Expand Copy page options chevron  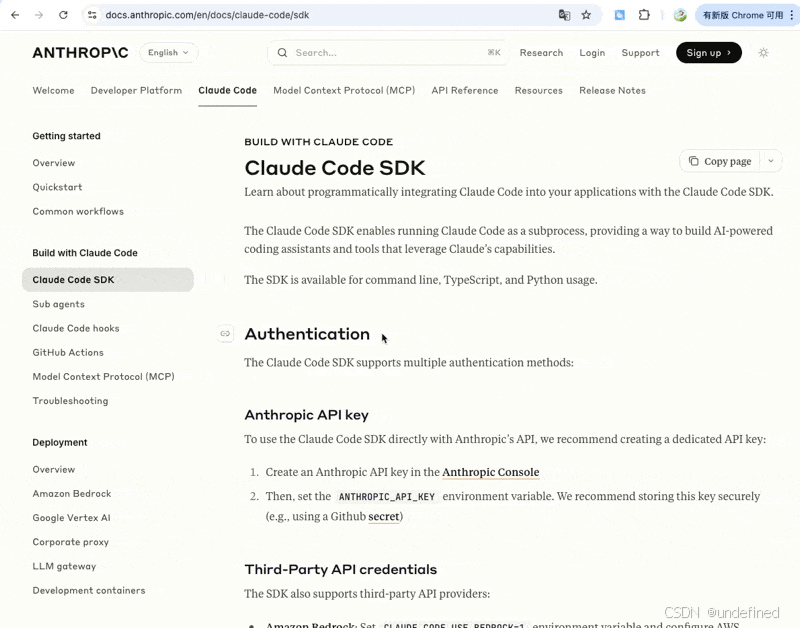pos(771,161)
